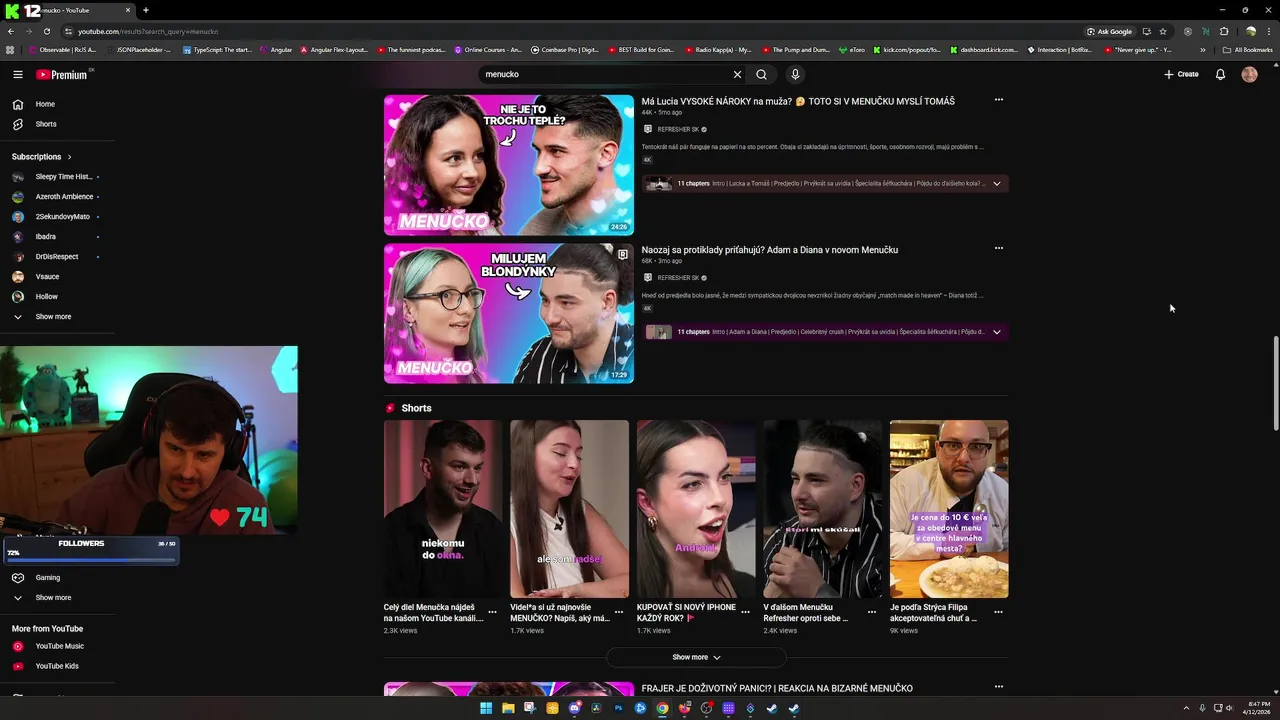Viewport: 1280px width, 720px height.
Task: Open the Chrome apps grid in bookmarks bar
Action: point(10,49)
